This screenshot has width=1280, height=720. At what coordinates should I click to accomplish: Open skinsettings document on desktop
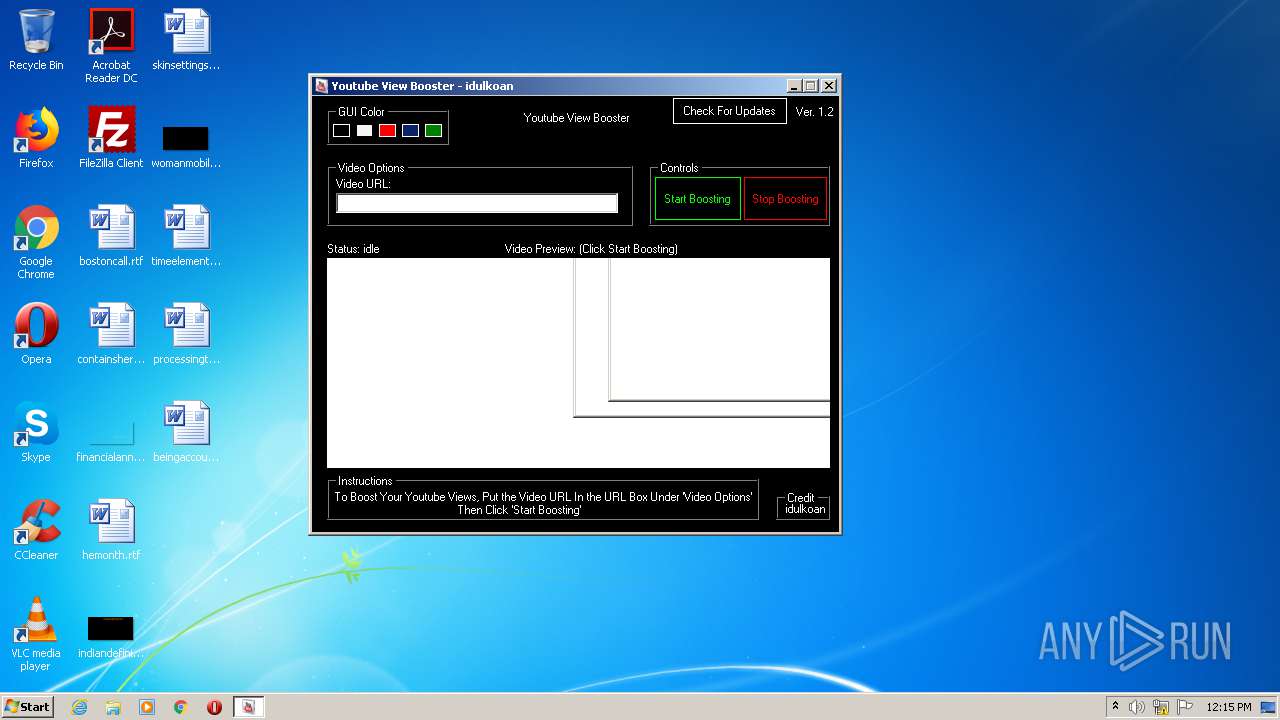[x=186, y=41]
